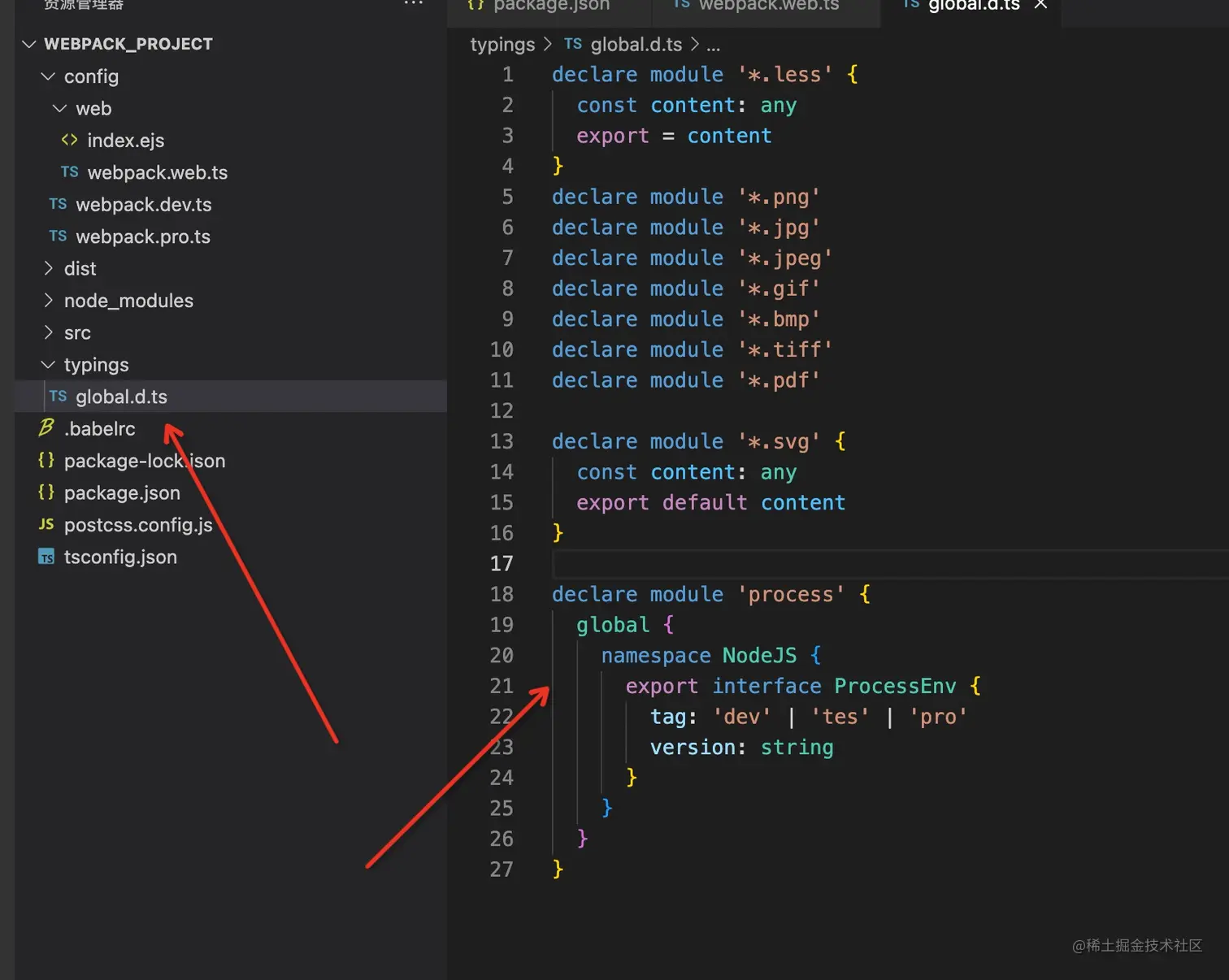Click the TS icon beside webpack.pro.ts
Image resolution: width=1229 pixels, height=980 pixels.
tap(58, 236)
